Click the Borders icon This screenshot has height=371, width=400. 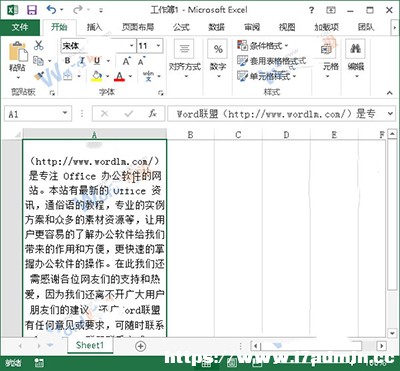coord(68,76)
